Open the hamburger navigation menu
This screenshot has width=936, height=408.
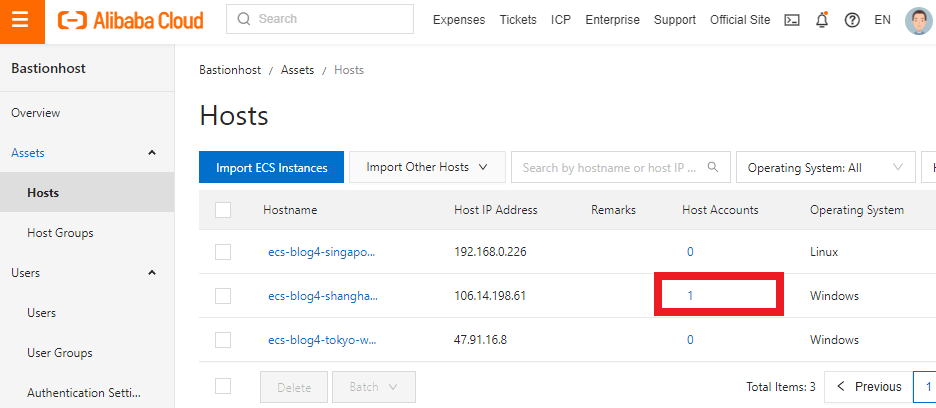point(20,20)
